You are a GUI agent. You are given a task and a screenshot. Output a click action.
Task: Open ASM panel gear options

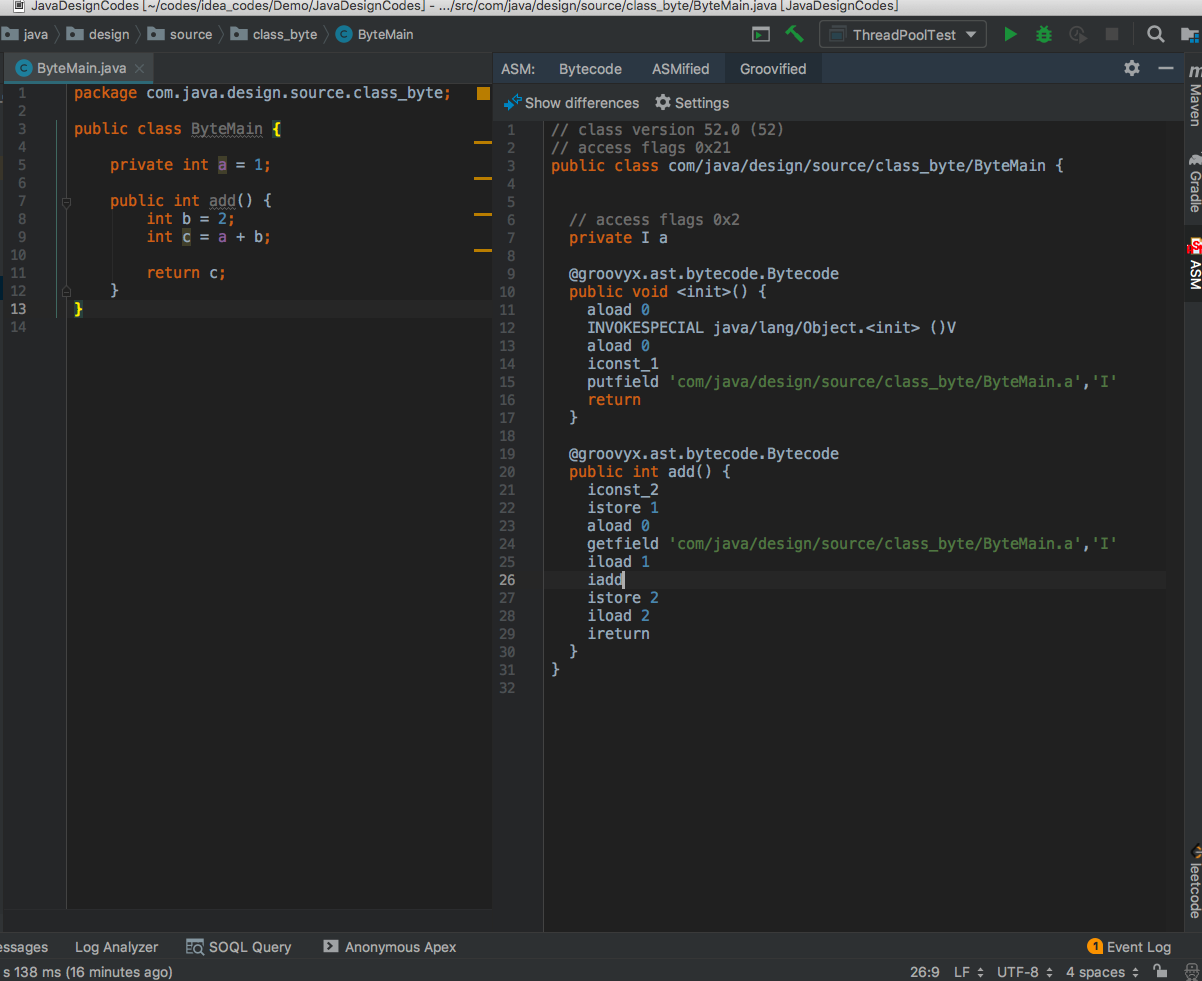[x=1132, y=68]
